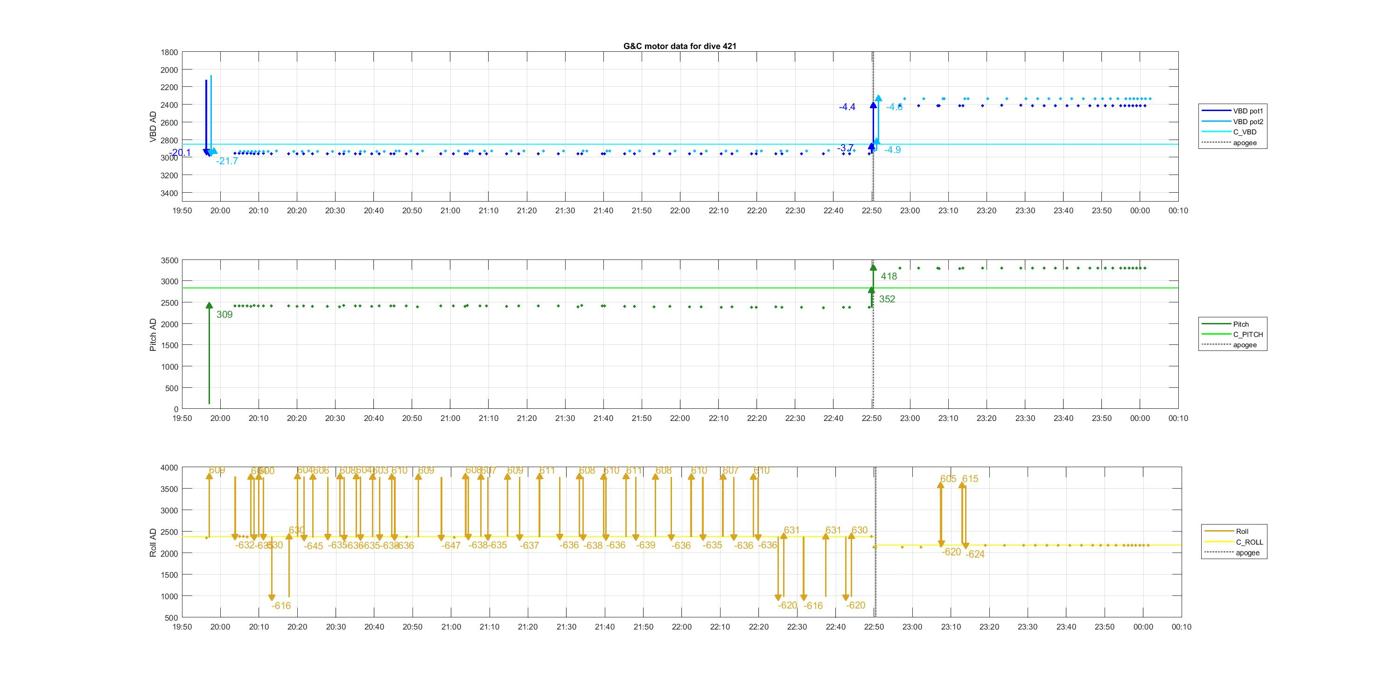Click the "-4.9" annotation in VBD plot
Image resolution: width=1400 pixels, height=693 pixels.
pyautogui.click(x=892, y=150)
